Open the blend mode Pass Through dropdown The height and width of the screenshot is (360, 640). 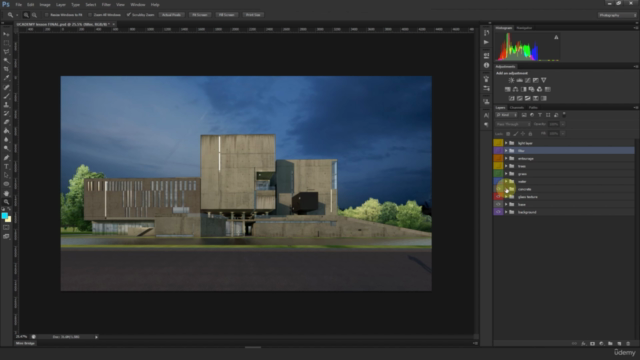(x=513, y=124)
